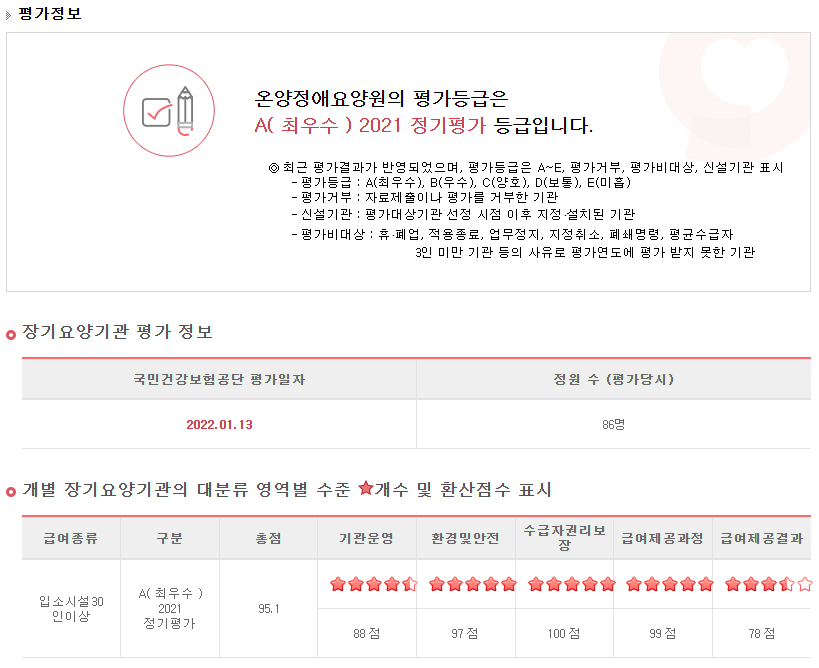
Task: Click the total score 95.1
Action: [268, 608]
